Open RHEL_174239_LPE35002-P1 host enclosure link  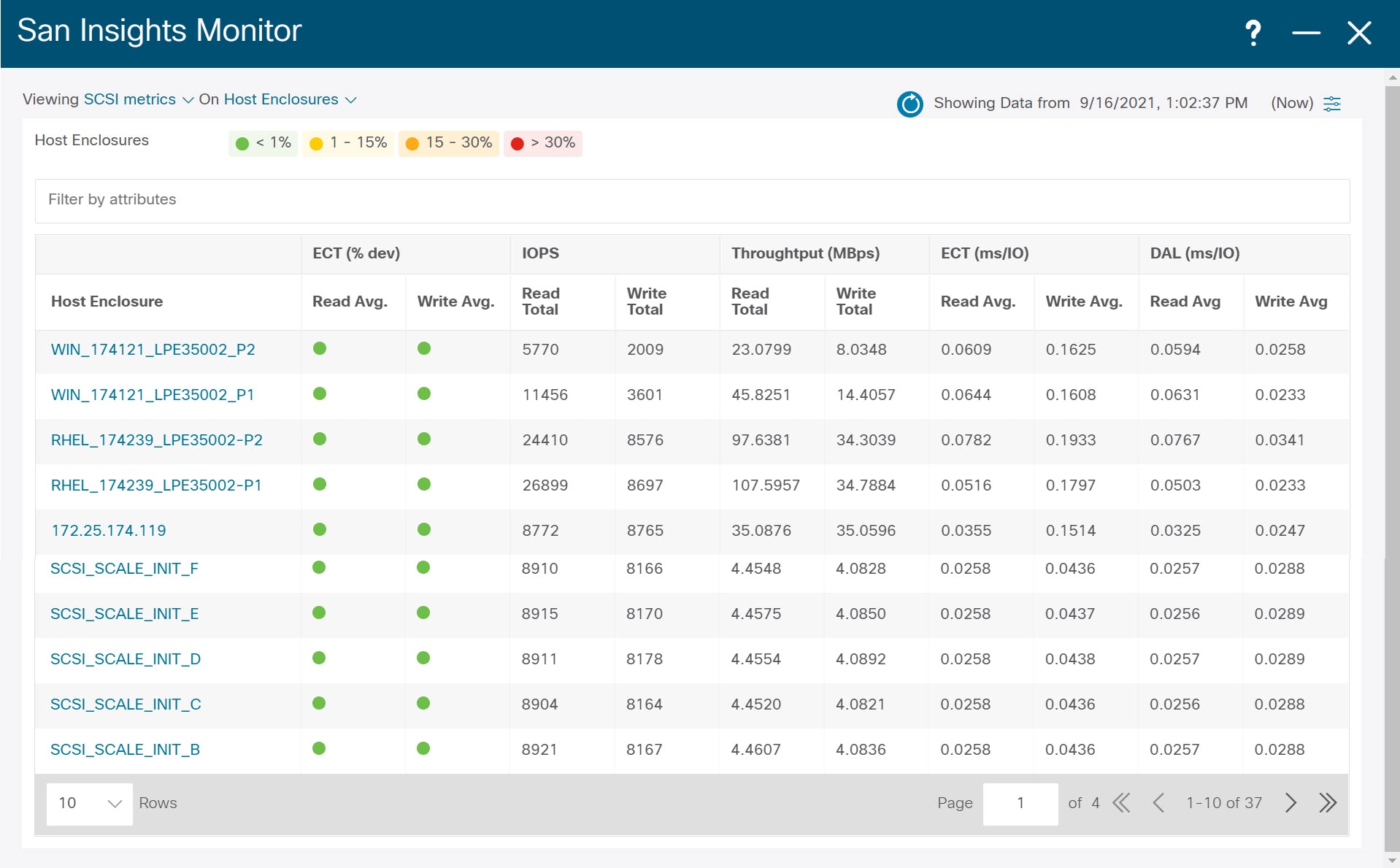(156, 485)
